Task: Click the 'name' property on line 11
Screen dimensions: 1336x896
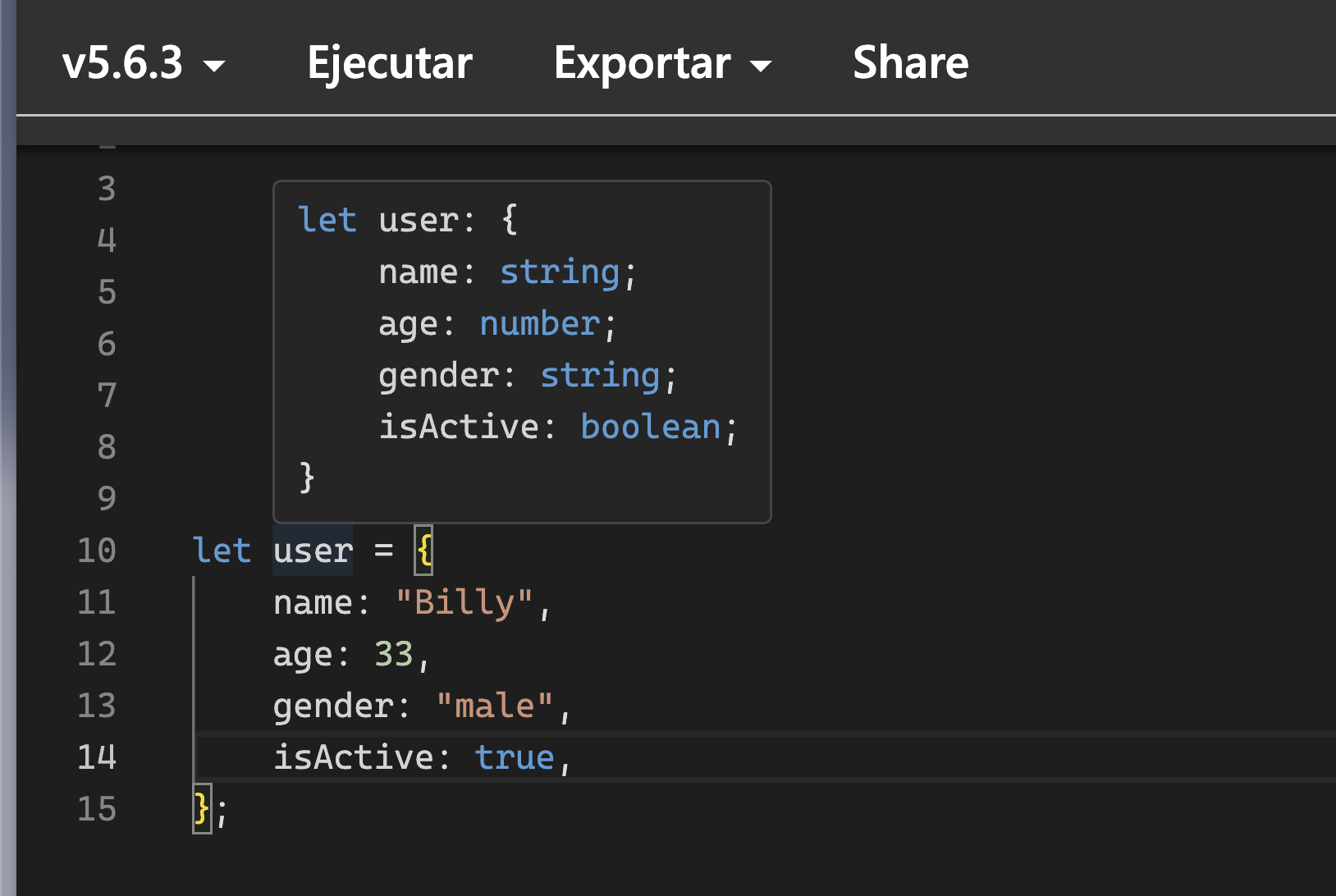Action: [x=313, y=602]
